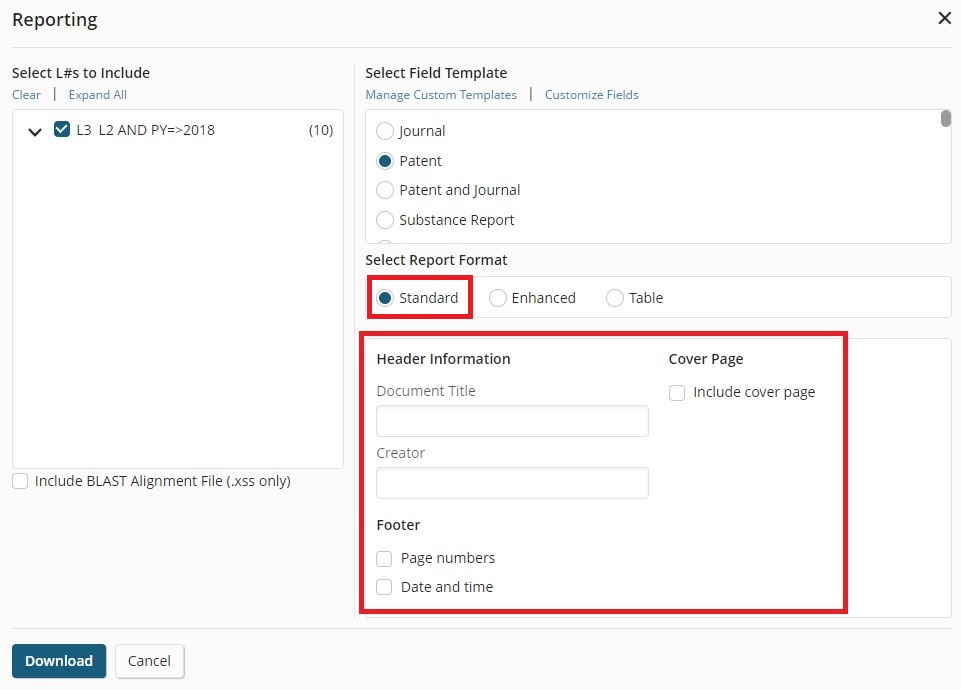Close the Reporting dialog with X icon
This screenshot has width=961, height=690.
click(x=944, y=18)
